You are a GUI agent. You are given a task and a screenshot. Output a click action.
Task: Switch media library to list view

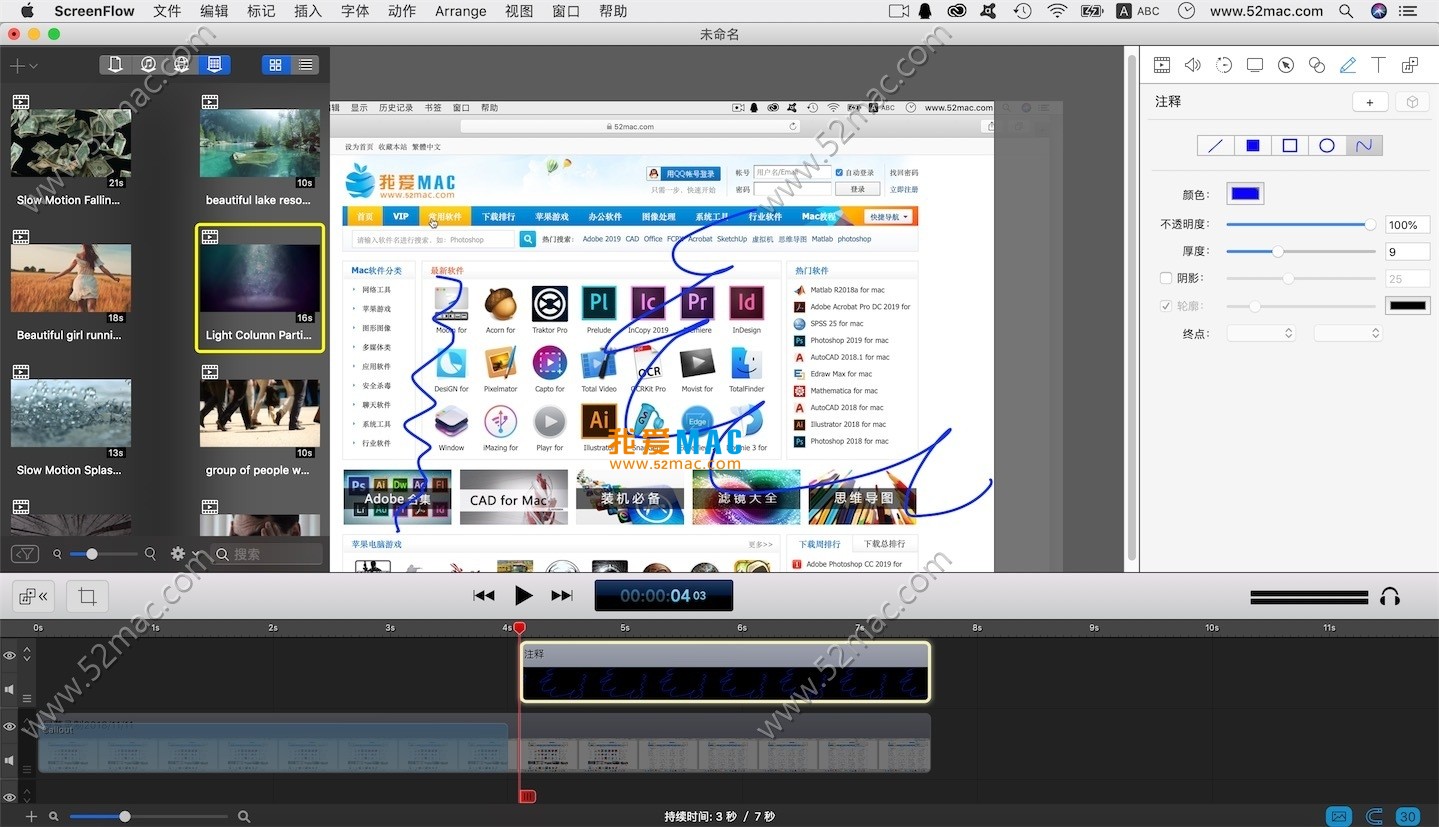click(305, 65)
